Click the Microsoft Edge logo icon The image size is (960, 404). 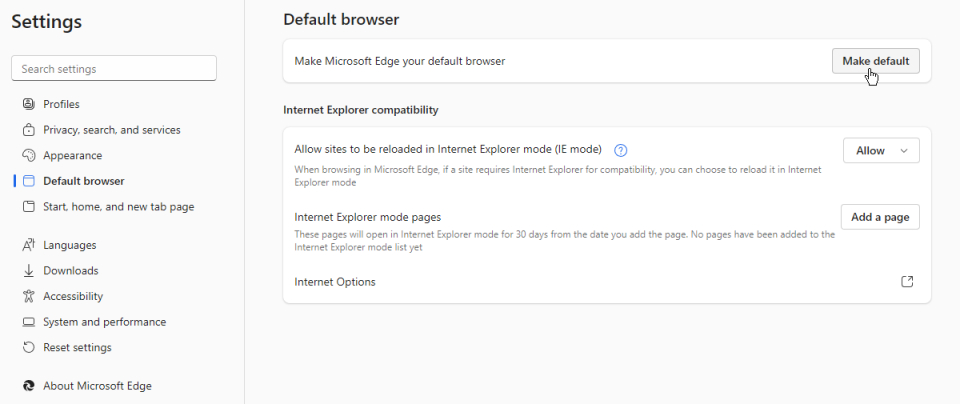[x=28, y=386]
